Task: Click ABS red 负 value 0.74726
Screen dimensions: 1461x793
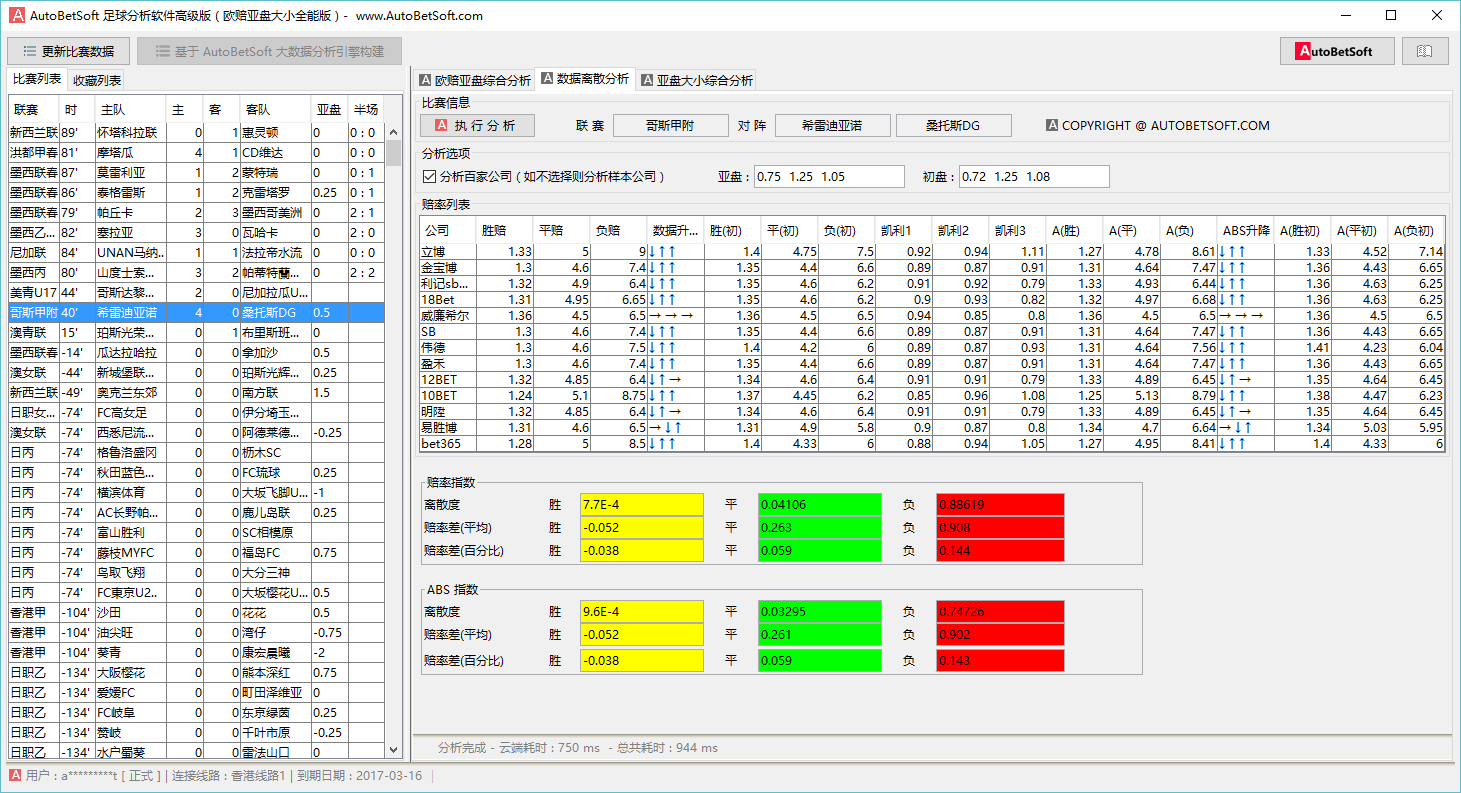Action: [x=1000, y=611]
